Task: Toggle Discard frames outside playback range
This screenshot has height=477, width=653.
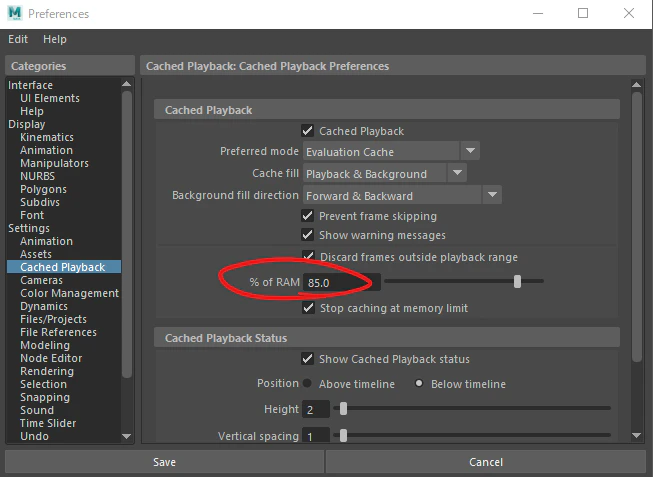Action: [308, 256]
